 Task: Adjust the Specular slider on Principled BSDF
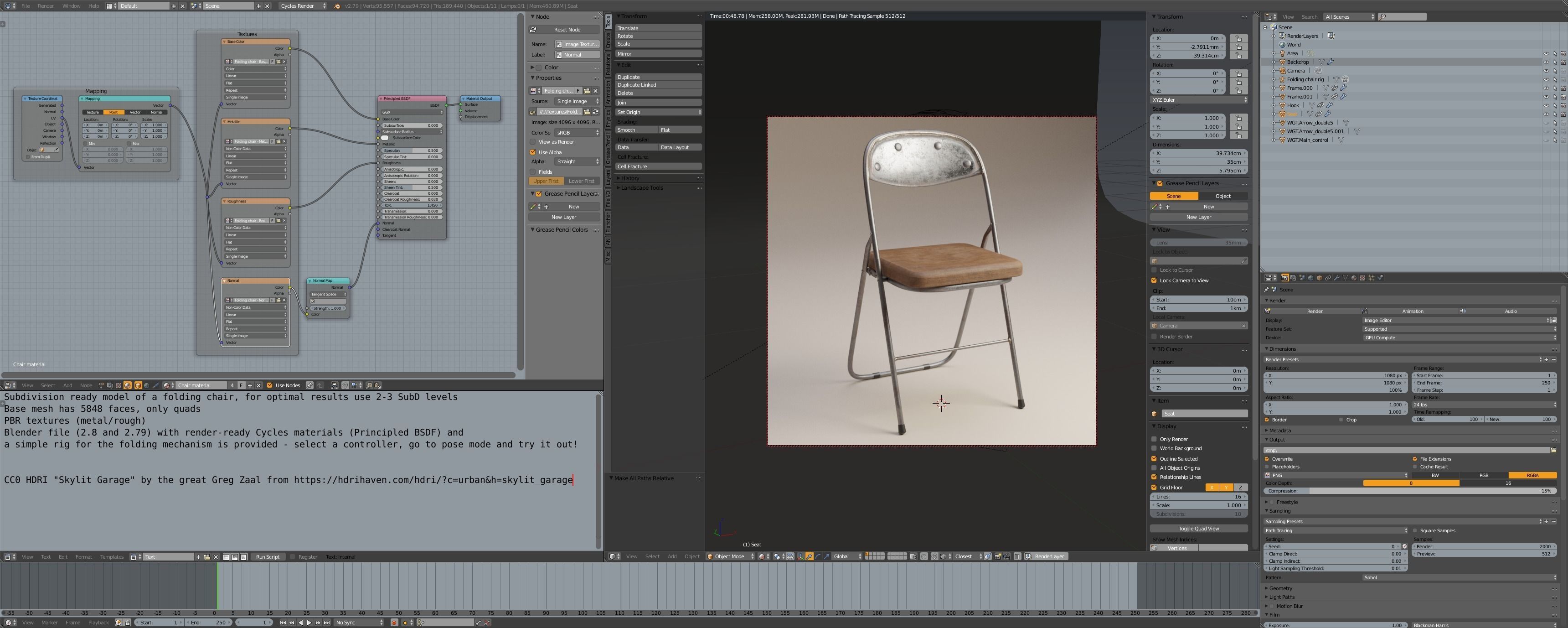pyautogui.click(x=412, y=150)
